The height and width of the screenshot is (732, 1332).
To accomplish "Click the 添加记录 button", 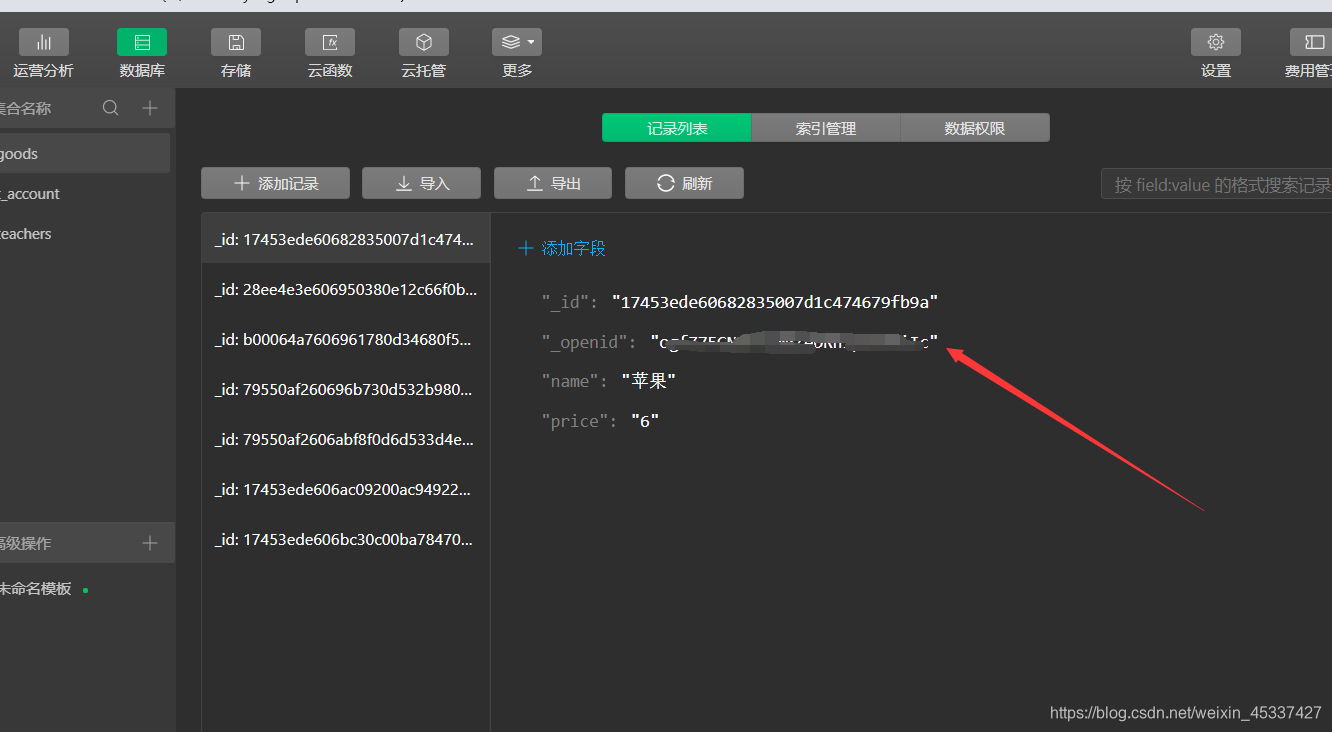I will (275, 183).
